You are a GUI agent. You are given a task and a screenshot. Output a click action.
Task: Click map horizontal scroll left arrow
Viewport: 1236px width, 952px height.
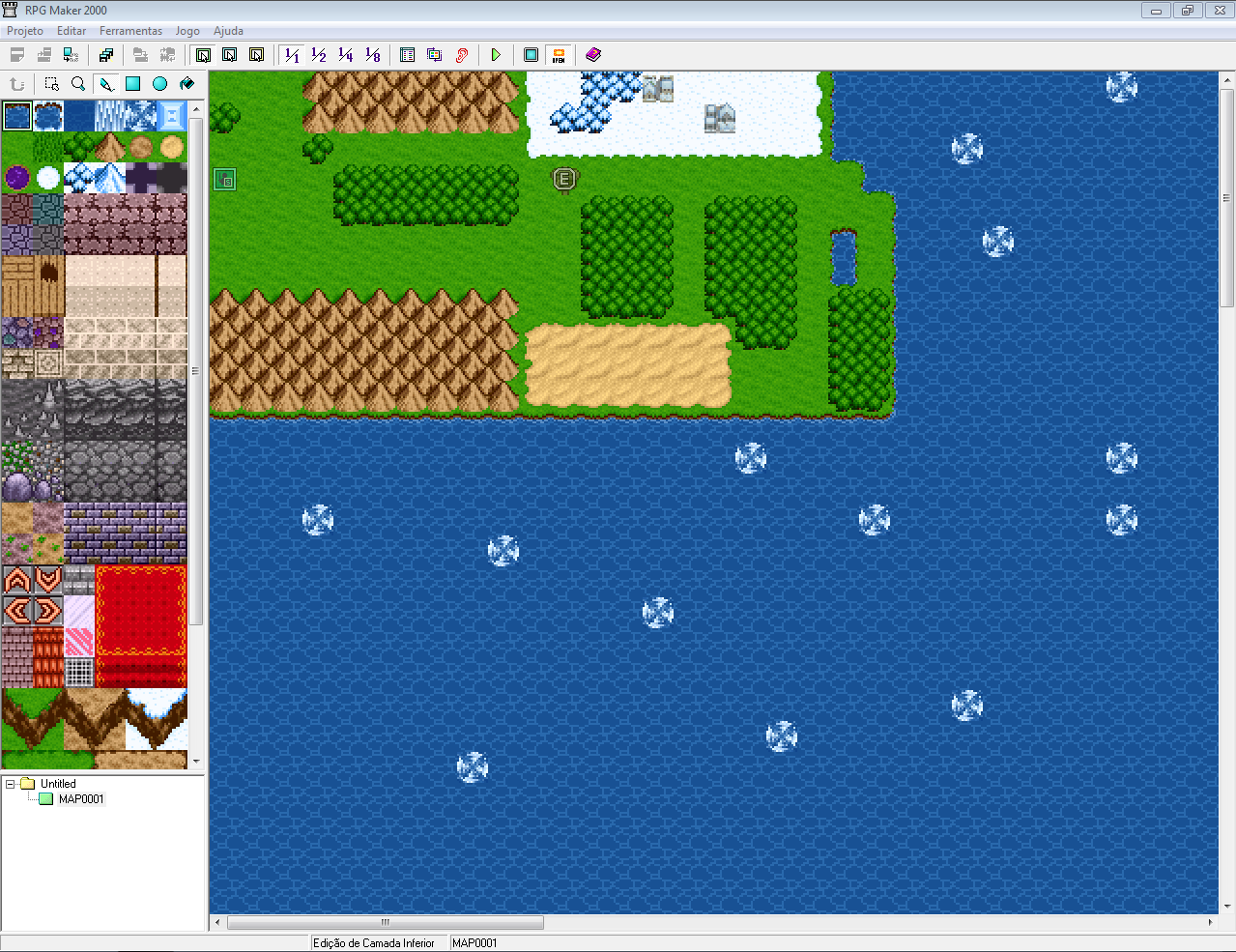217,923
